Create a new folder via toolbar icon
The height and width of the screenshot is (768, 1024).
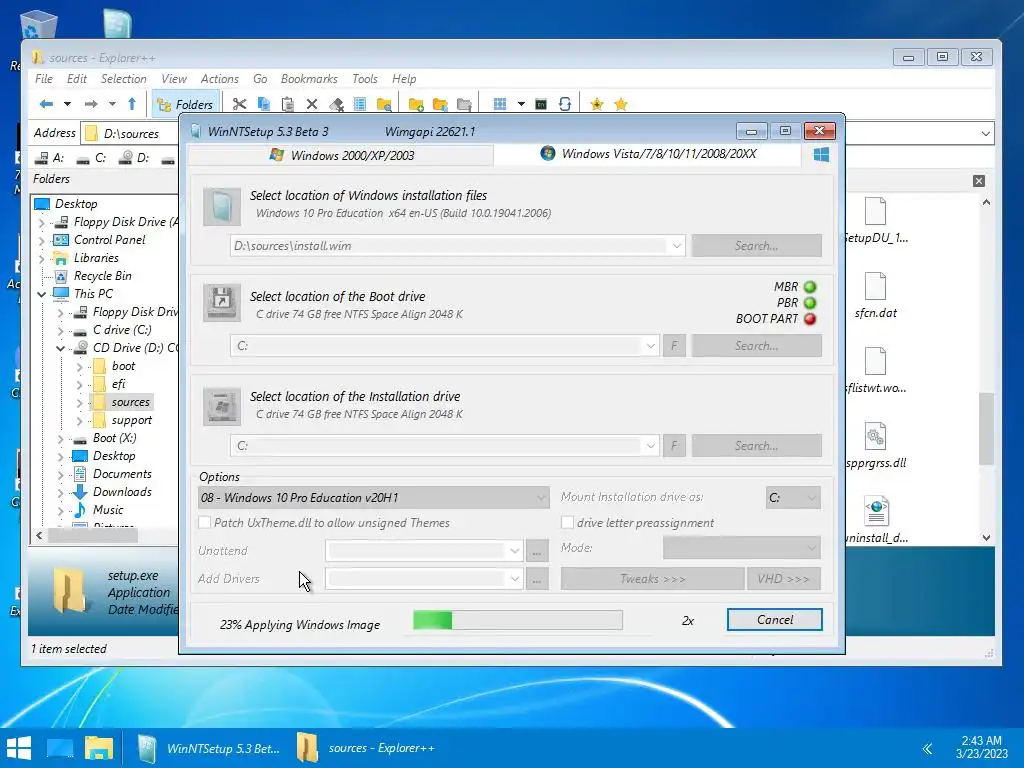[416, 104]
